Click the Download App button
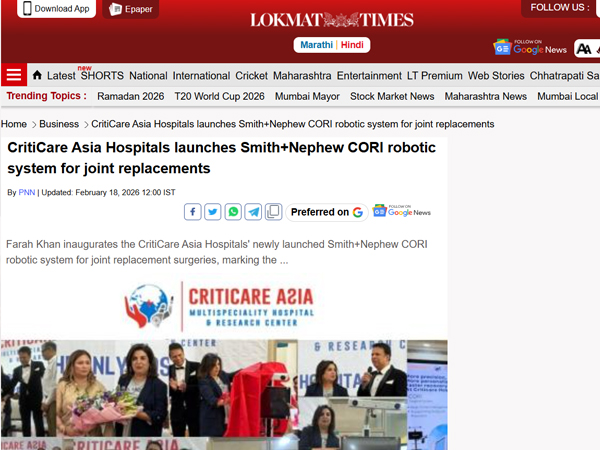 [x=56, y=9]
